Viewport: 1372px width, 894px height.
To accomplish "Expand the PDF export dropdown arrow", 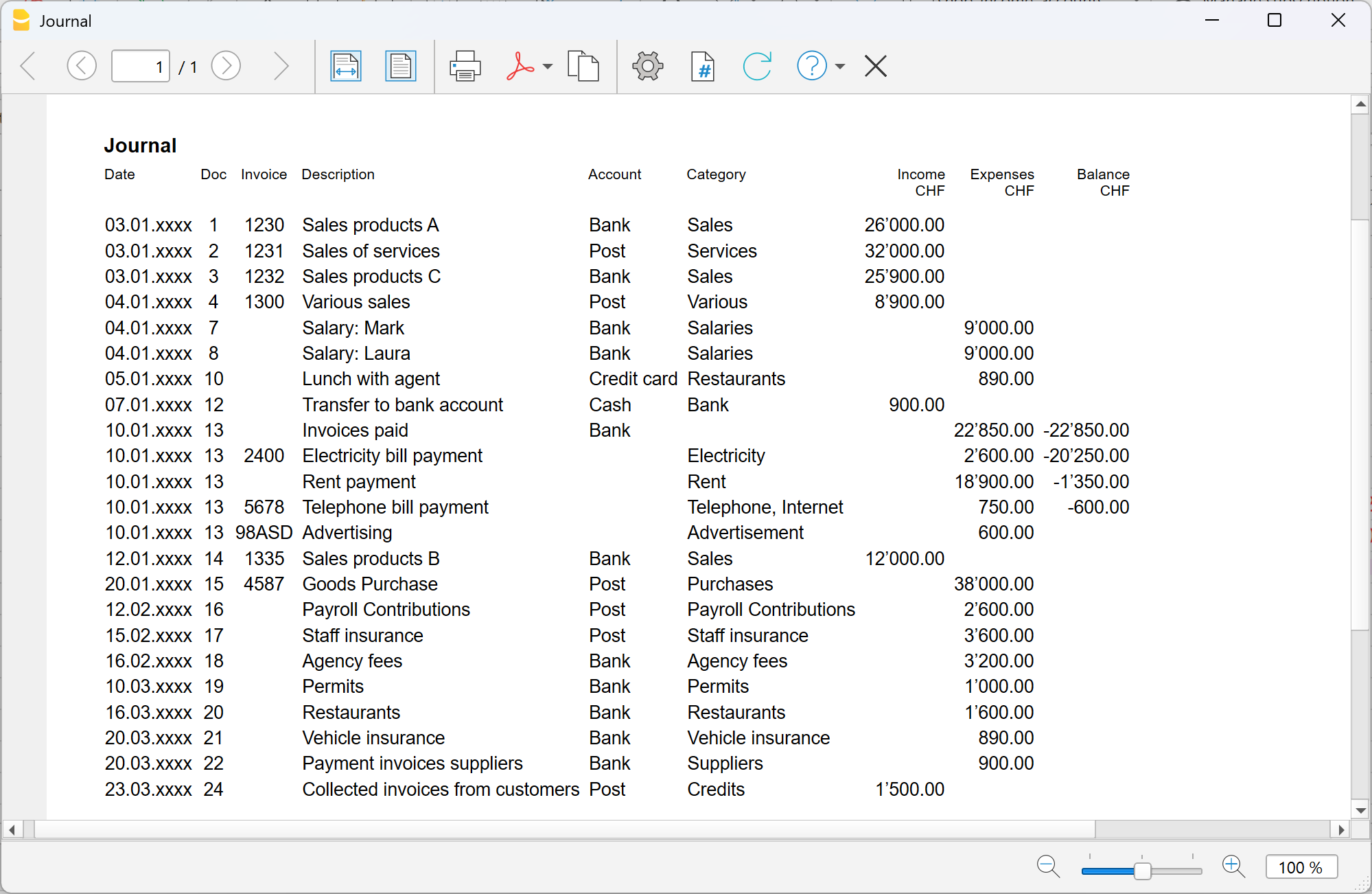I will [x=548, y=67].
